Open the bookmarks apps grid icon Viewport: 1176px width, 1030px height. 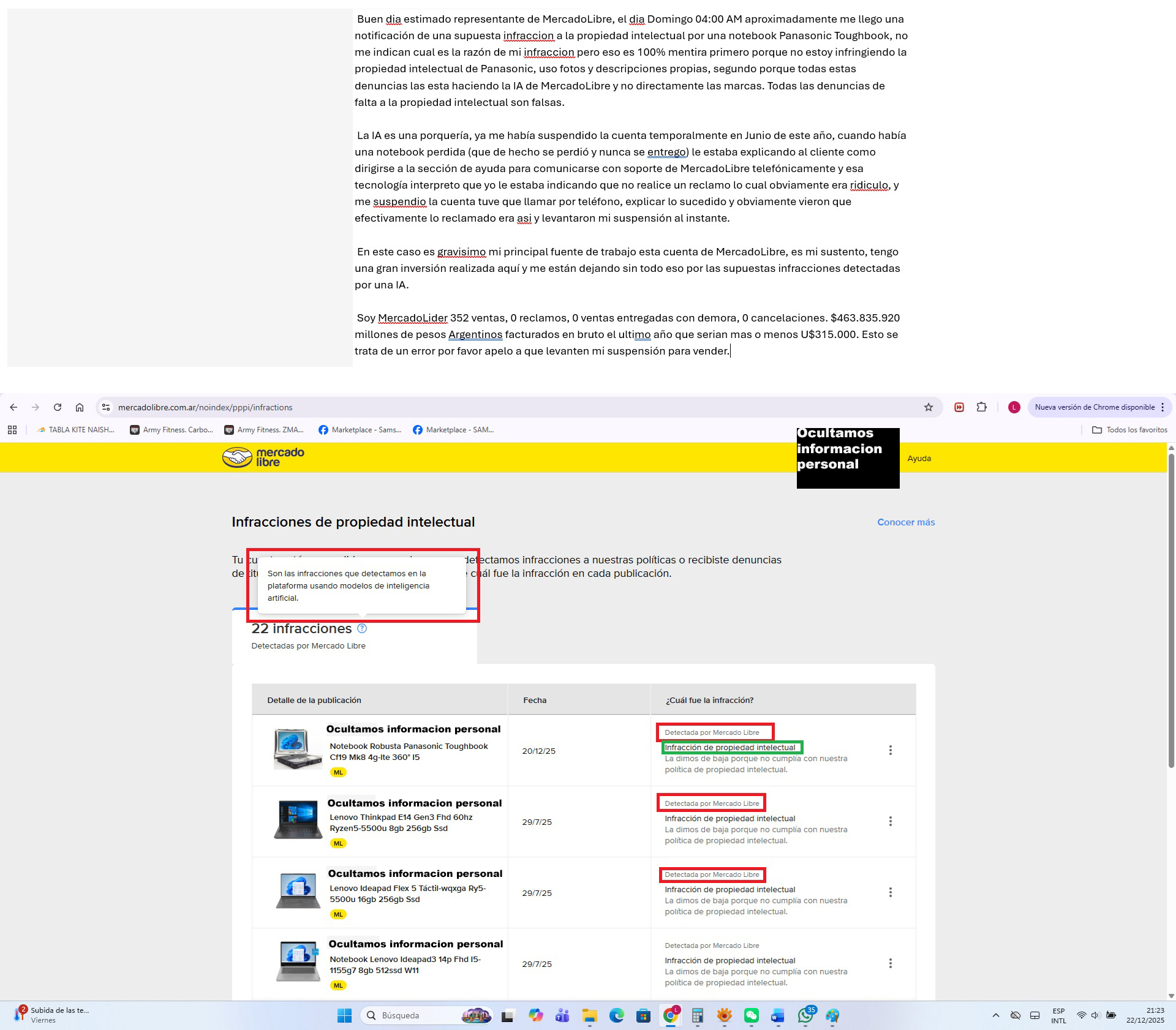(12, 430)
